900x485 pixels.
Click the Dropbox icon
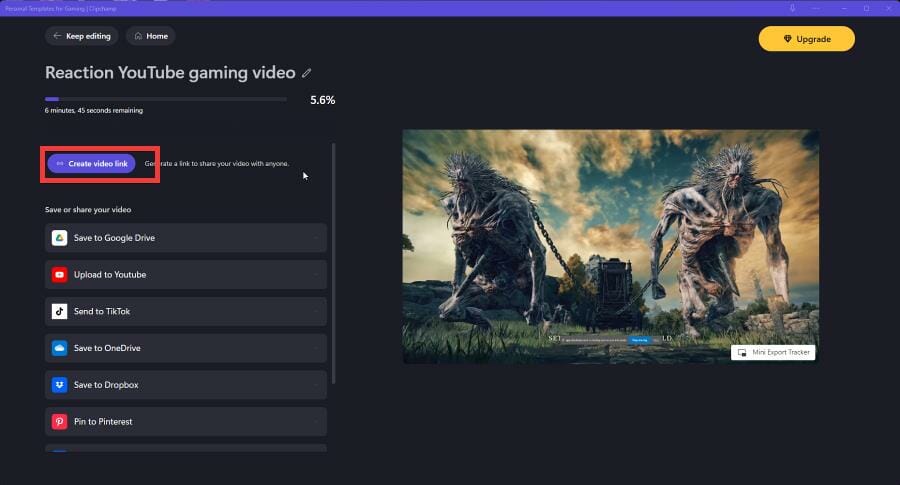click(x=60, y=385)
